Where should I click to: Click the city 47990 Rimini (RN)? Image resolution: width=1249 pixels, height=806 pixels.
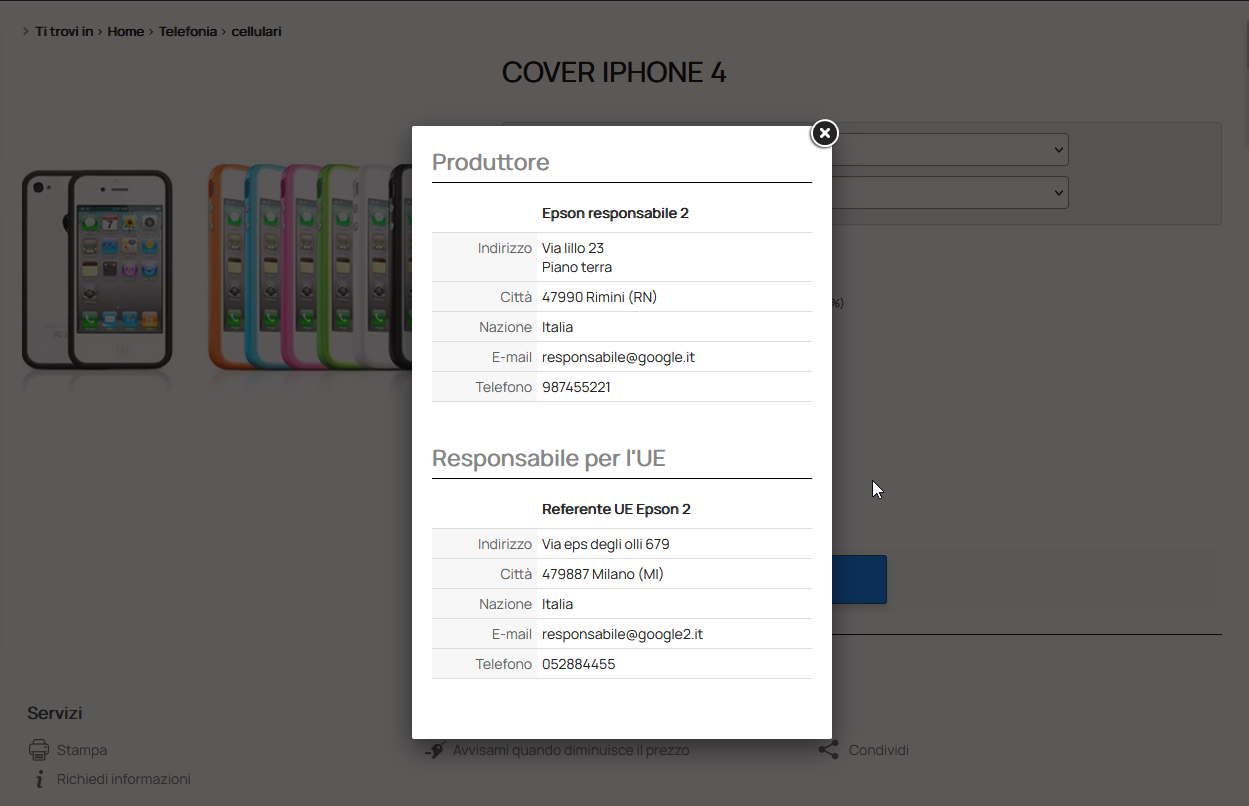coord(600,297)
